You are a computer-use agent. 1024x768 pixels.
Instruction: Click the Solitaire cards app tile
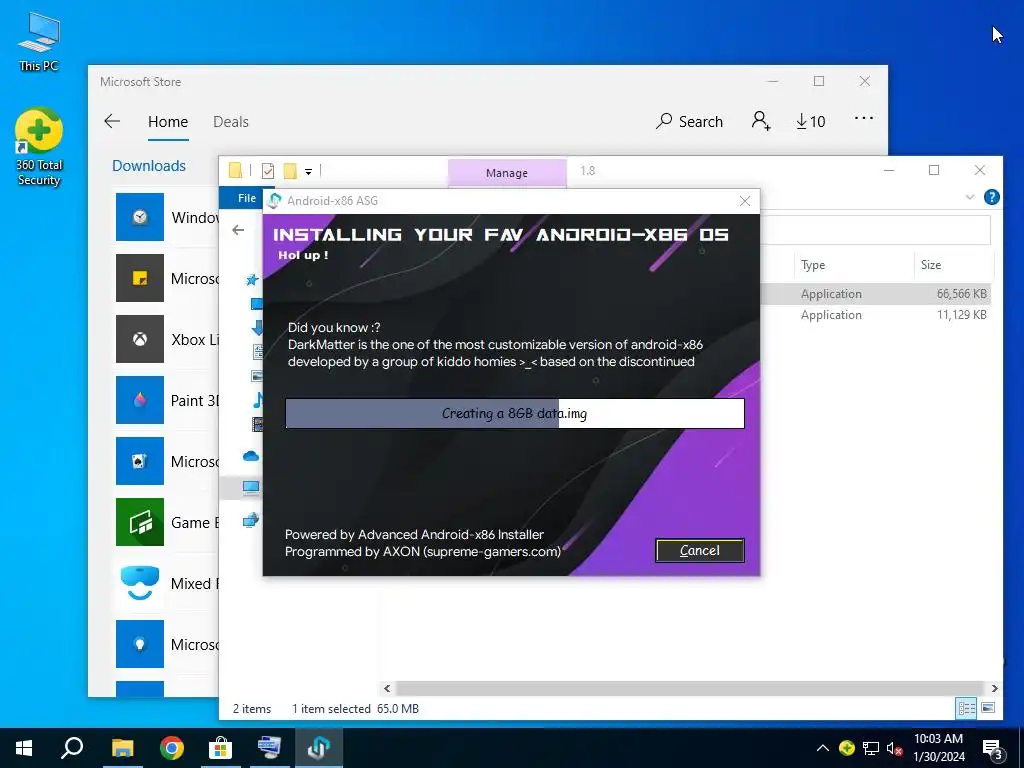coord(140,461)
